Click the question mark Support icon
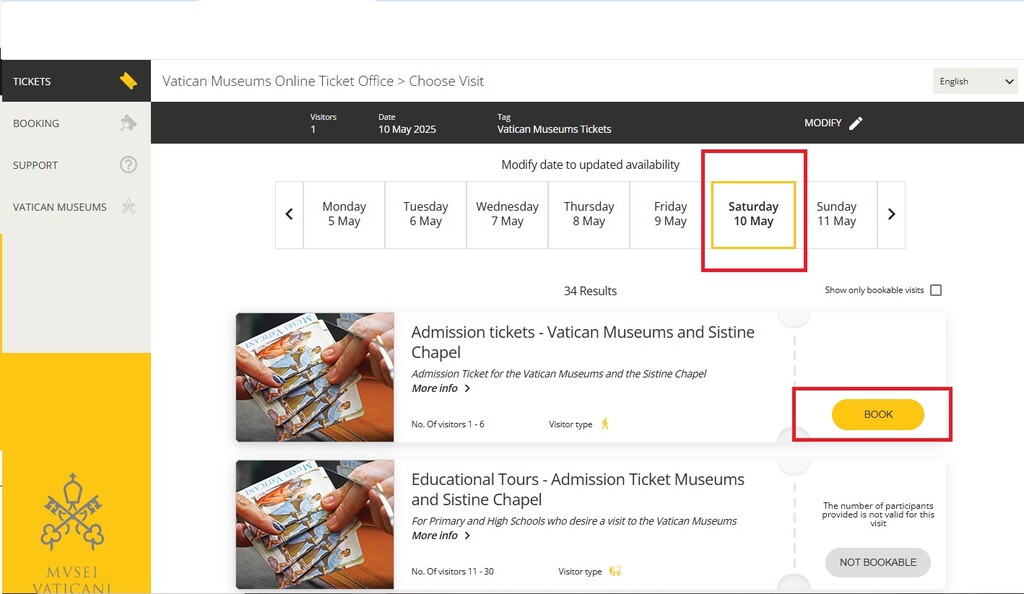The image size is (1024, 594). [129, 164]
